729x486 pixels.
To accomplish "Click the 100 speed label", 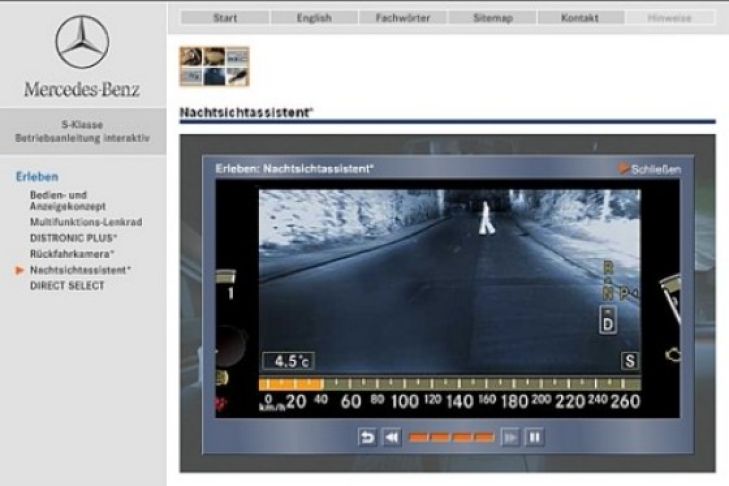I will (x=405, y=401).
